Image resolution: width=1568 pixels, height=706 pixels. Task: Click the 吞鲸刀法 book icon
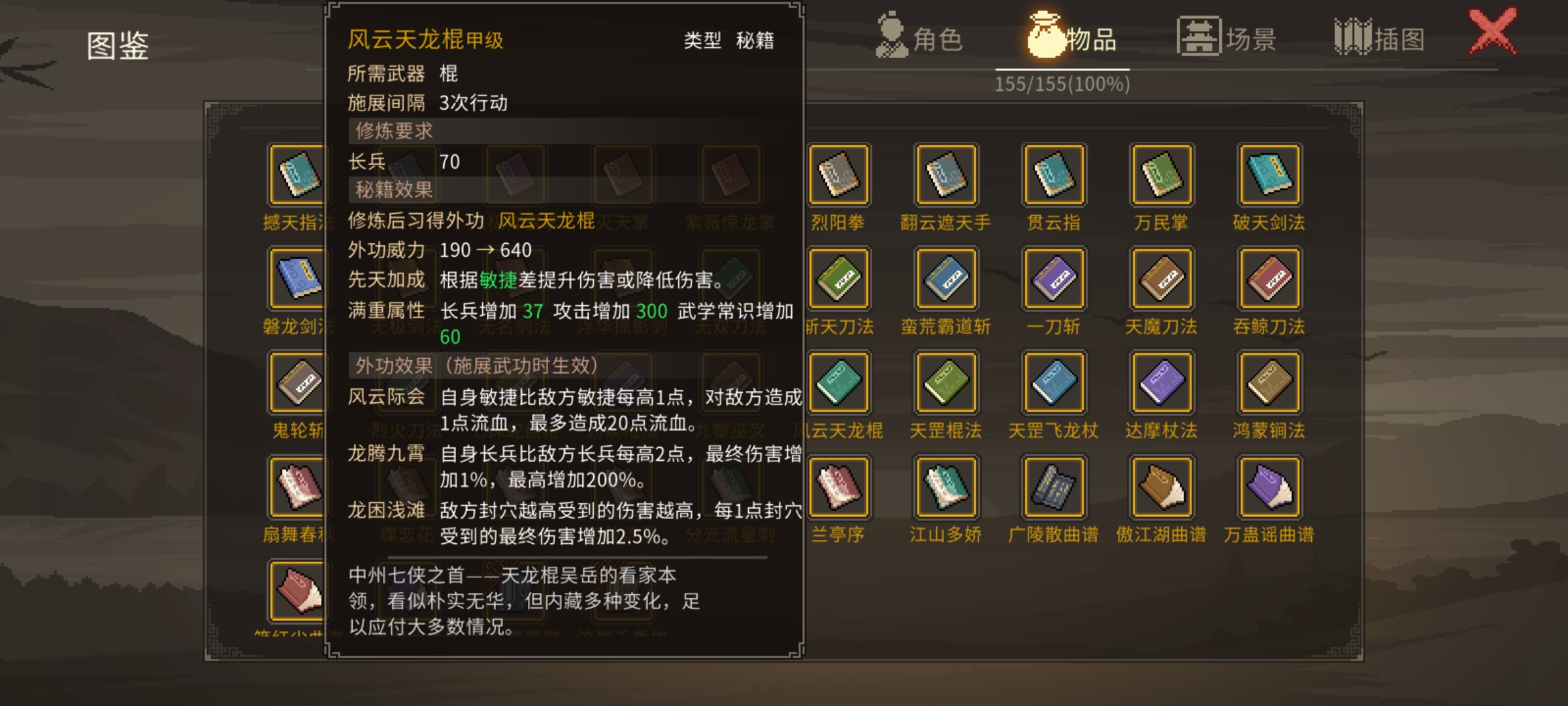[1269, 278]
